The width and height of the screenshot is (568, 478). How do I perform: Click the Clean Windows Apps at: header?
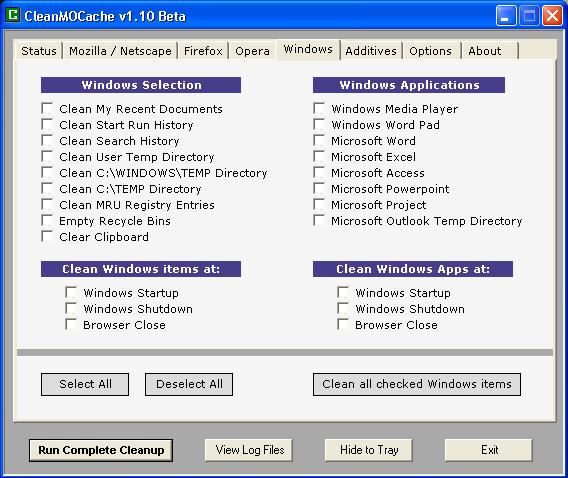(x=413, y=269)
